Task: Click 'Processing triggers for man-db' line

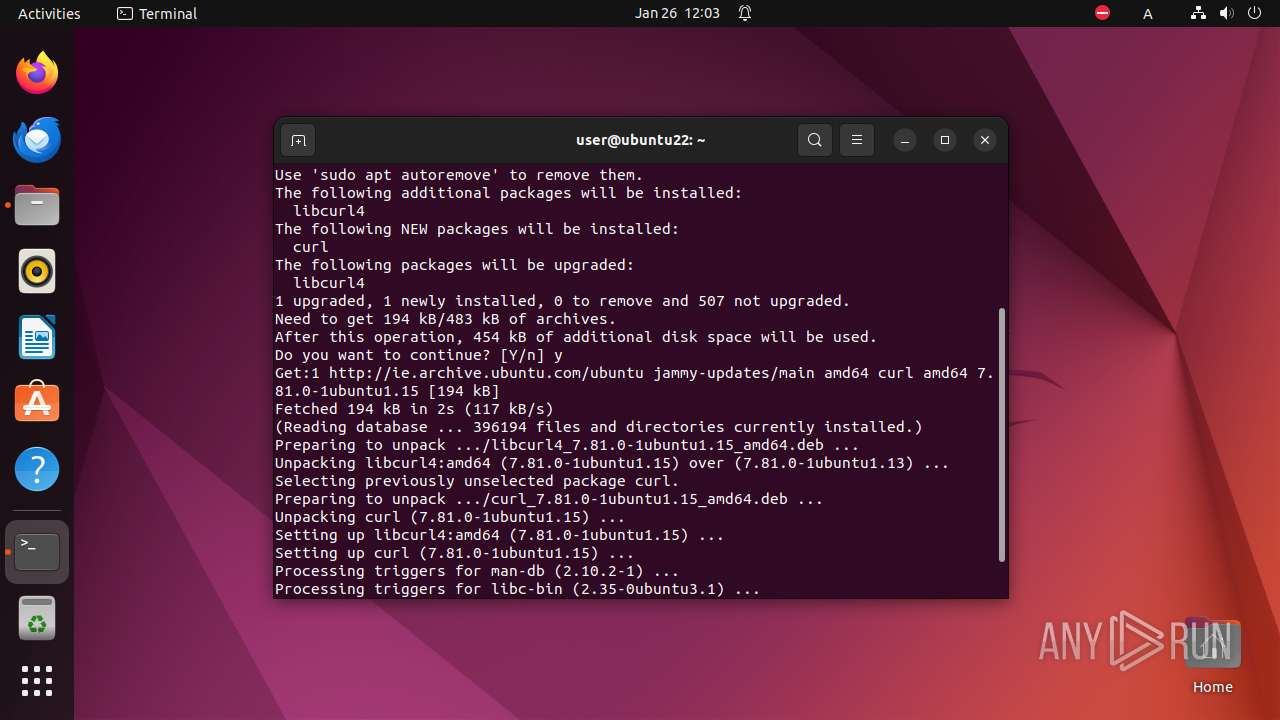Action: click(x=477, y=571)
